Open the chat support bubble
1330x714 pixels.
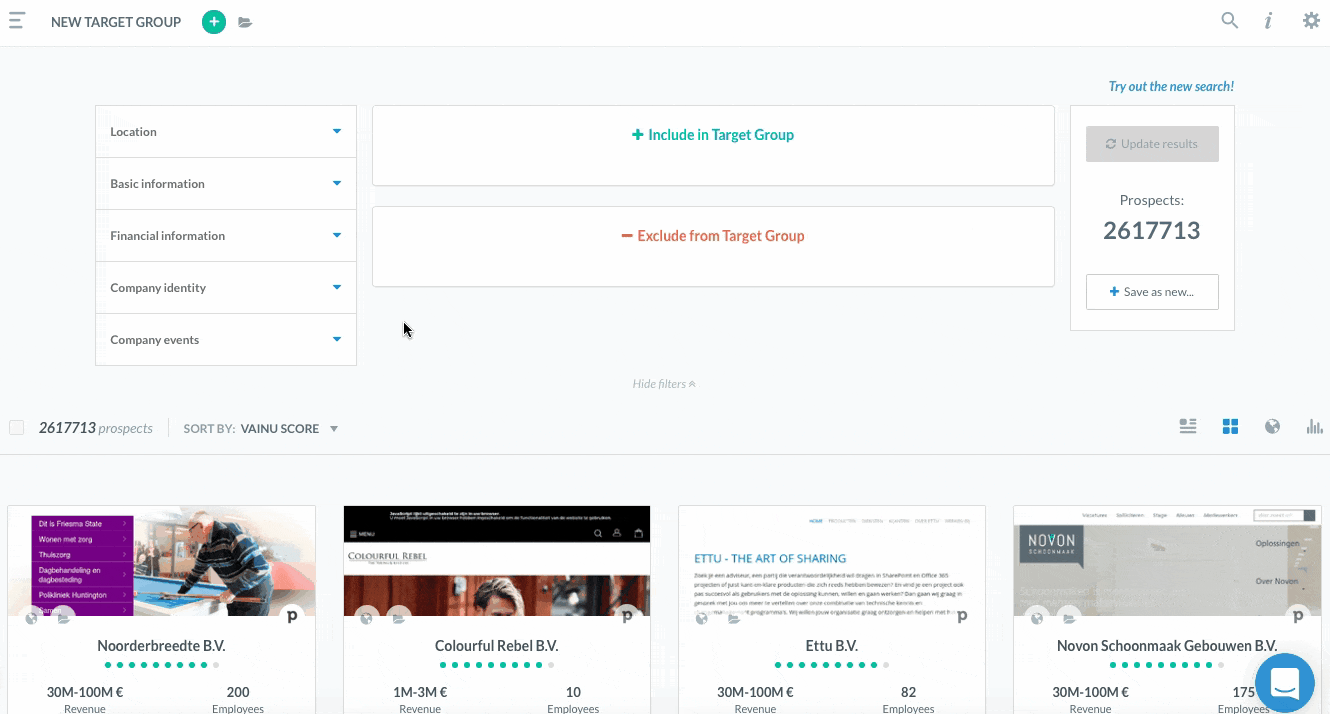click(x=1284, y=683)
